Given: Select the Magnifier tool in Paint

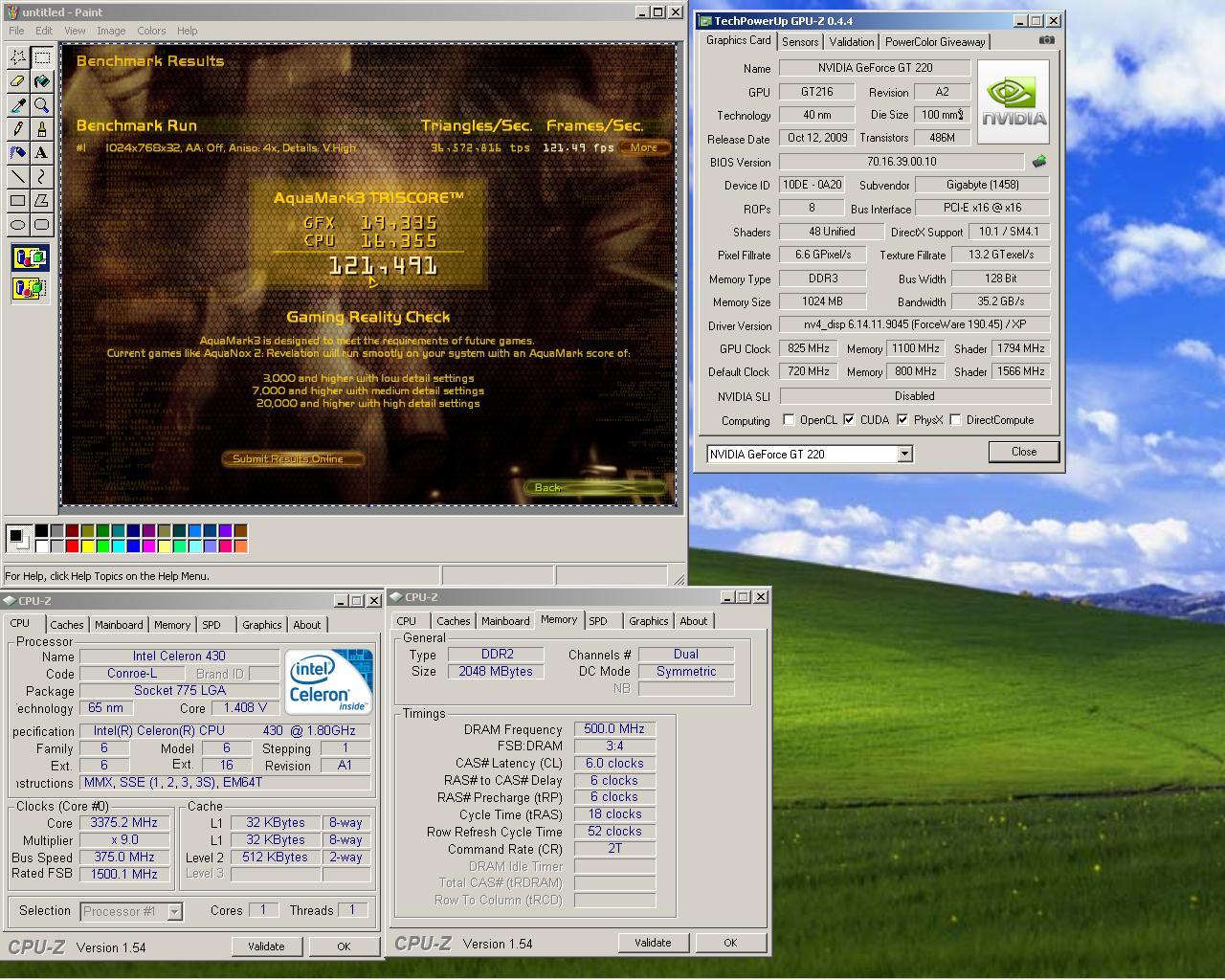Looking at the screenshot, I should pos(41,105).
